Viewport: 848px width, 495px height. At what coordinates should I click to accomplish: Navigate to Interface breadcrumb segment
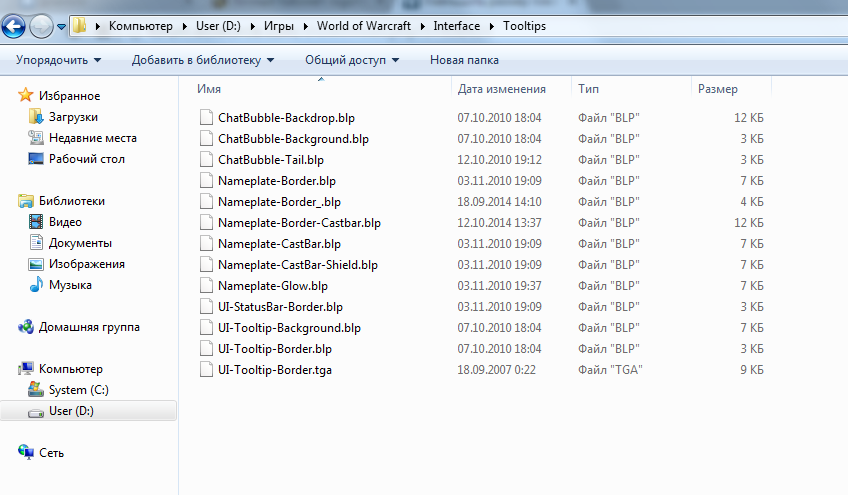pyautogui.click(x=456, y=26)
